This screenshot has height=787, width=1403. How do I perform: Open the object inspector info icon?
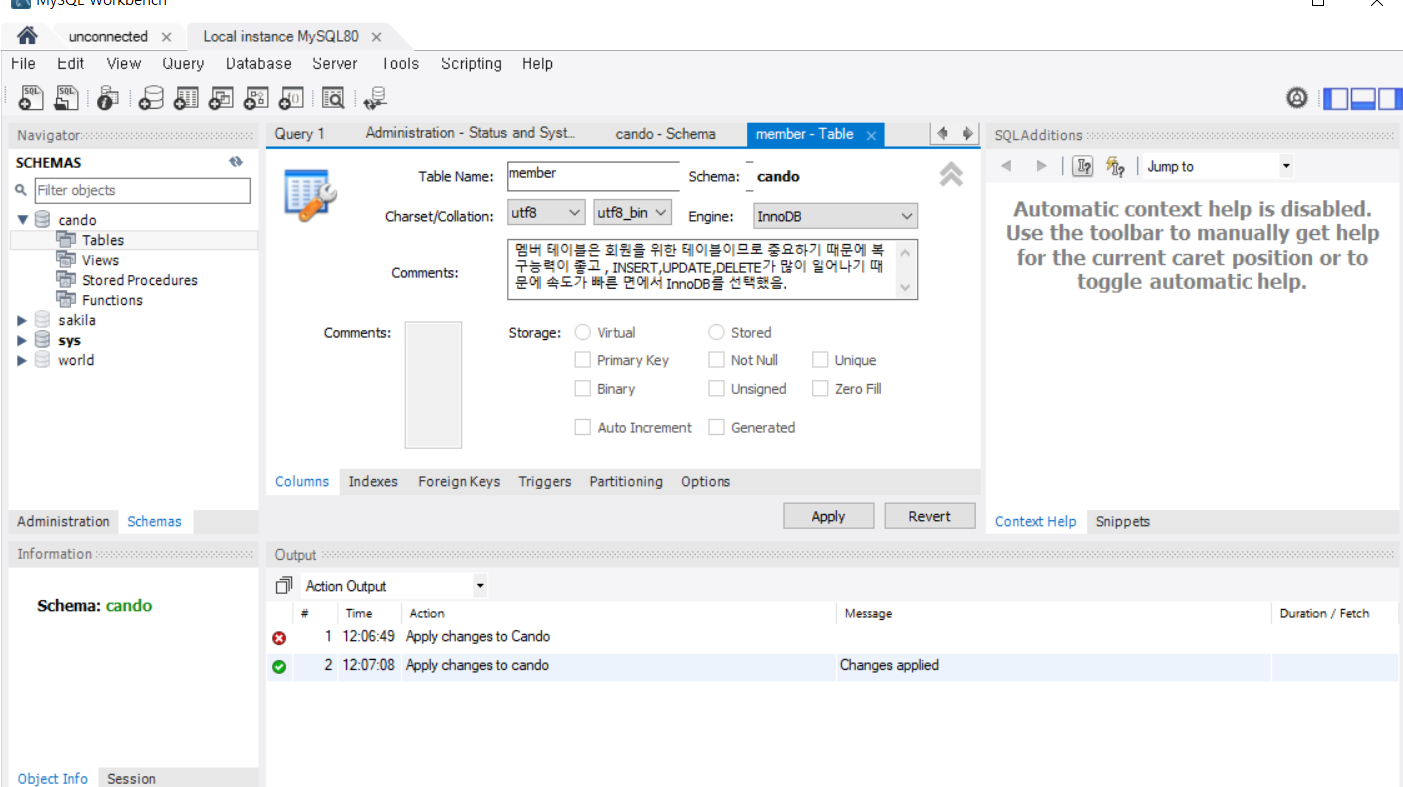pos(108,98)
